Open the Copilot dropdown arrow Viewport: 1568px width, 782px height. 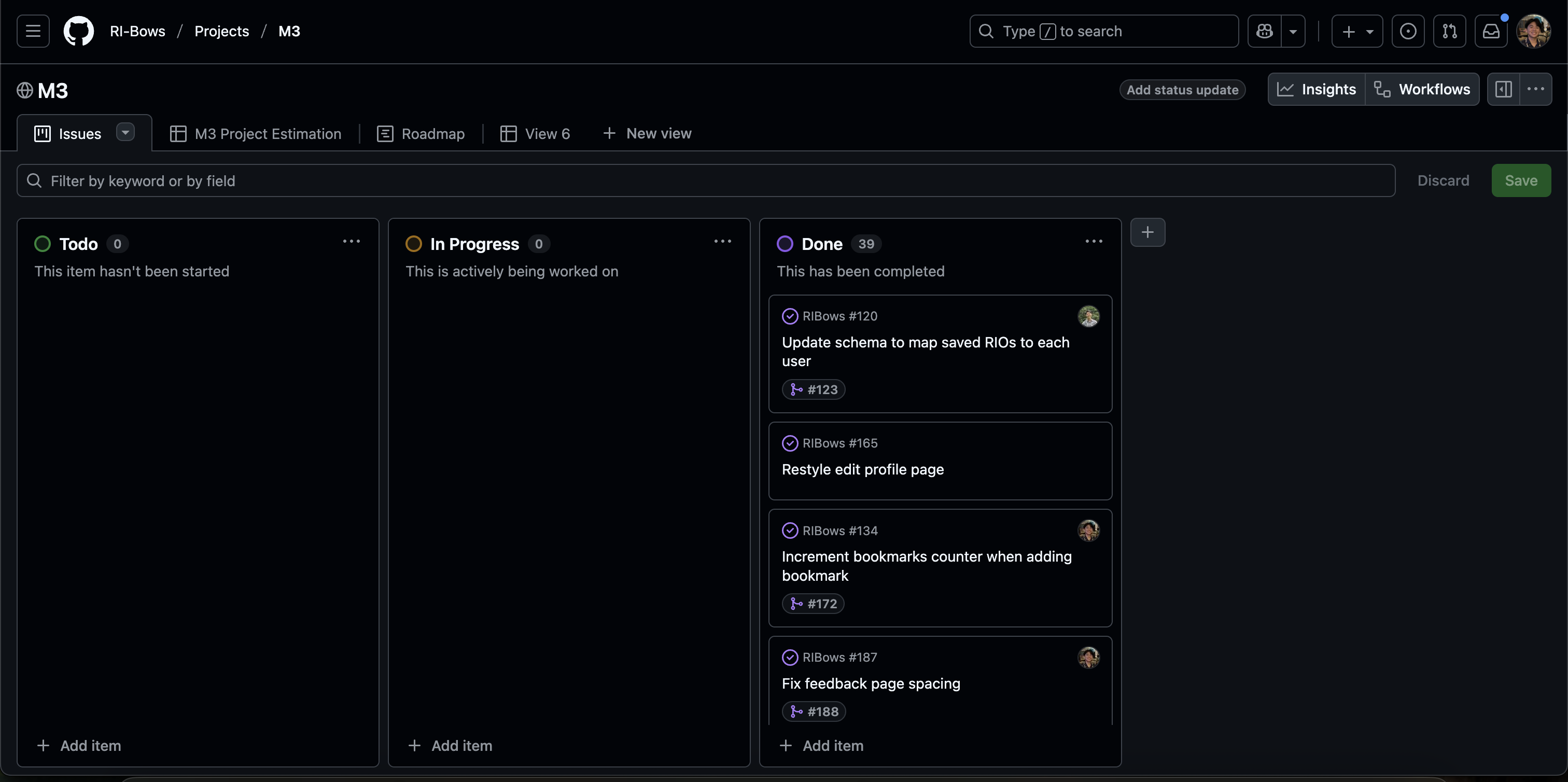[x=1293, y=31]
